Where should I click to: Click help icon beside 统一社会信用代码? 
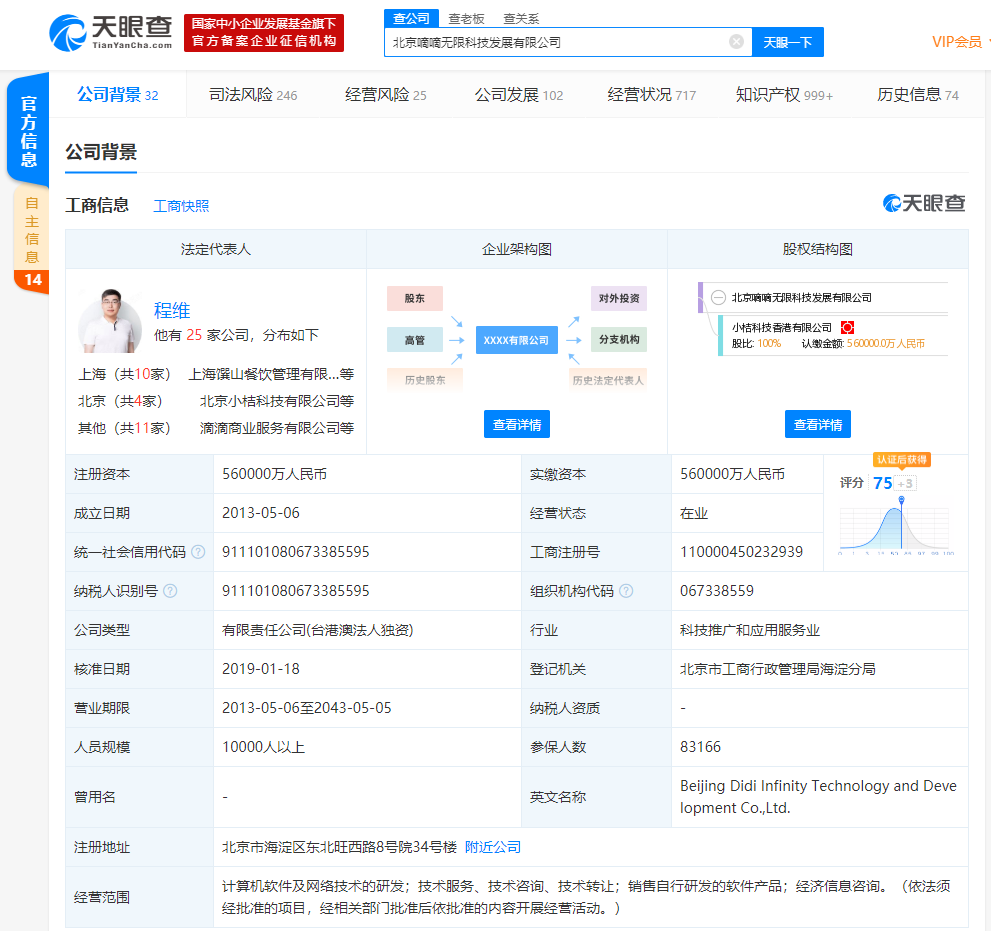tap(198, 552)
